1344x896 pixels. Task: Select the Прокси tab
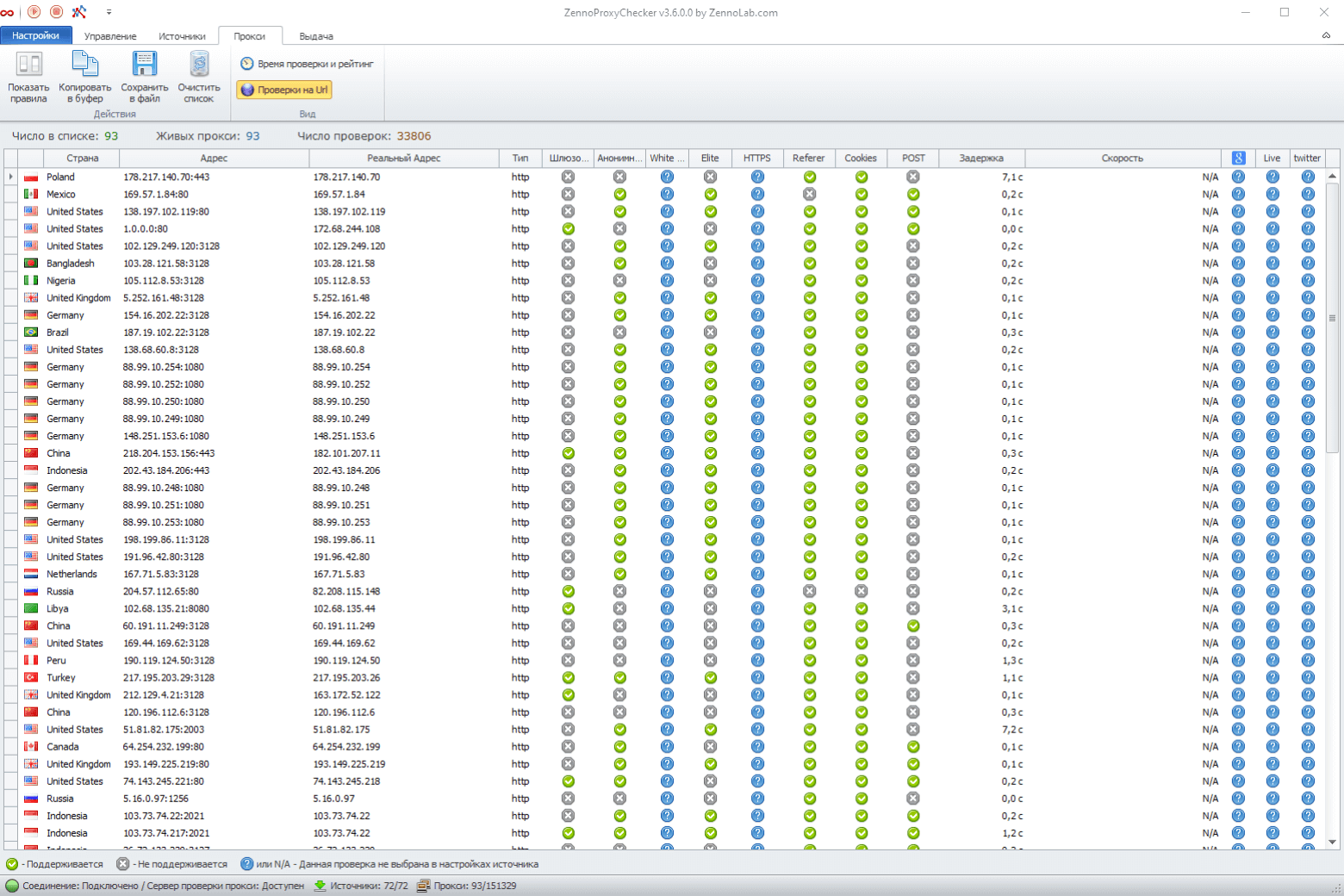250,36
